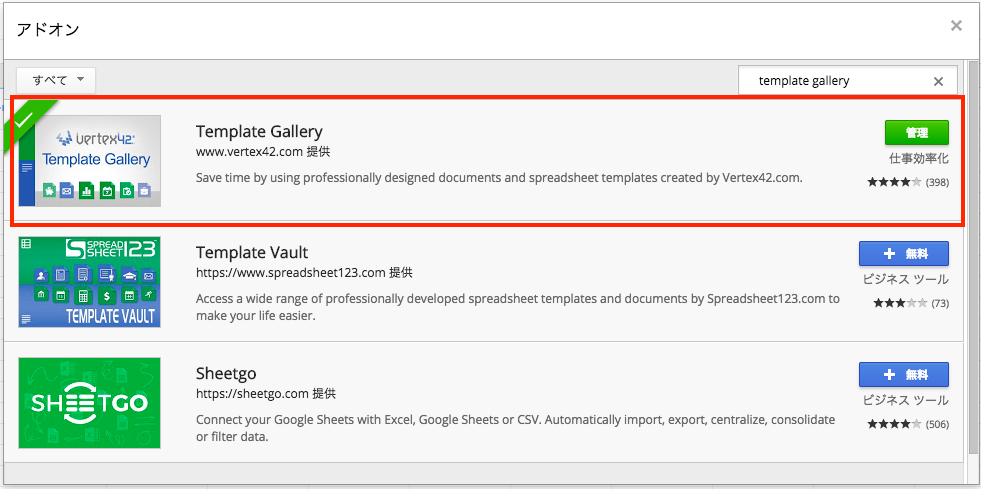
Task: Install Sheetgo with 無料 button
Action: 904,375
